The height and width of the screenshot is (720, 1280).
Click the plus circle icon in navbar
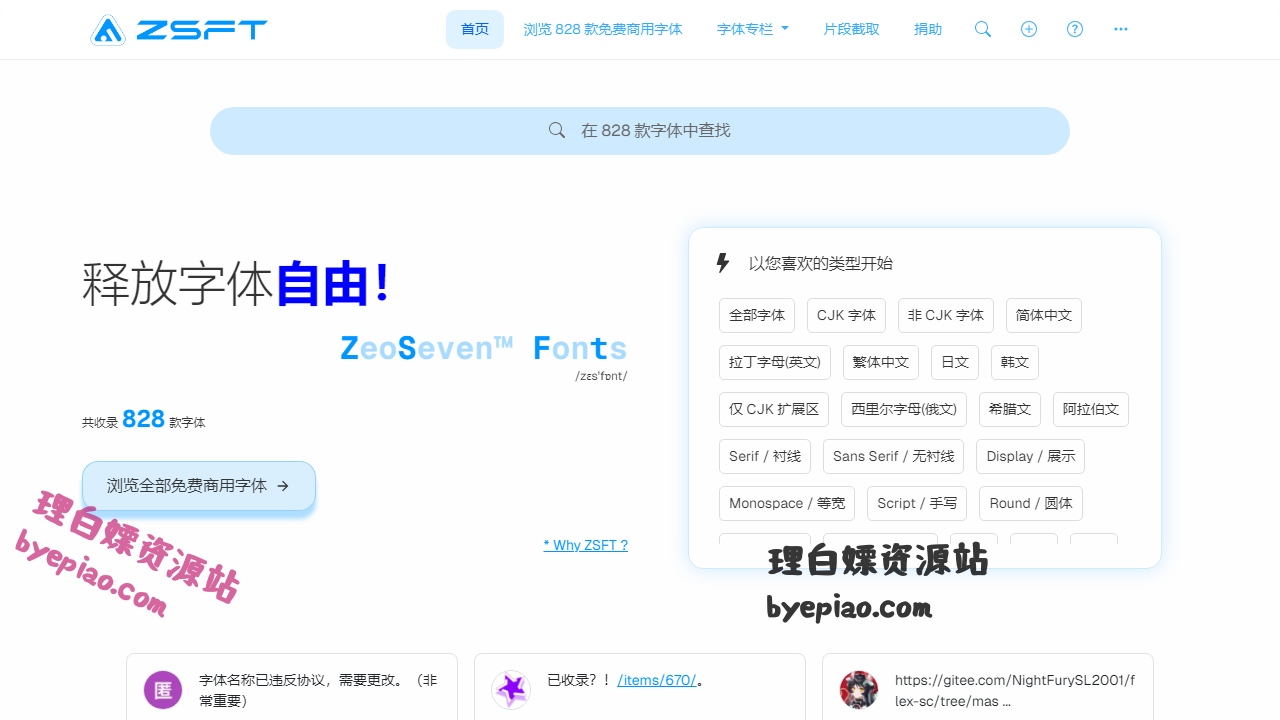pos(1029,29)
